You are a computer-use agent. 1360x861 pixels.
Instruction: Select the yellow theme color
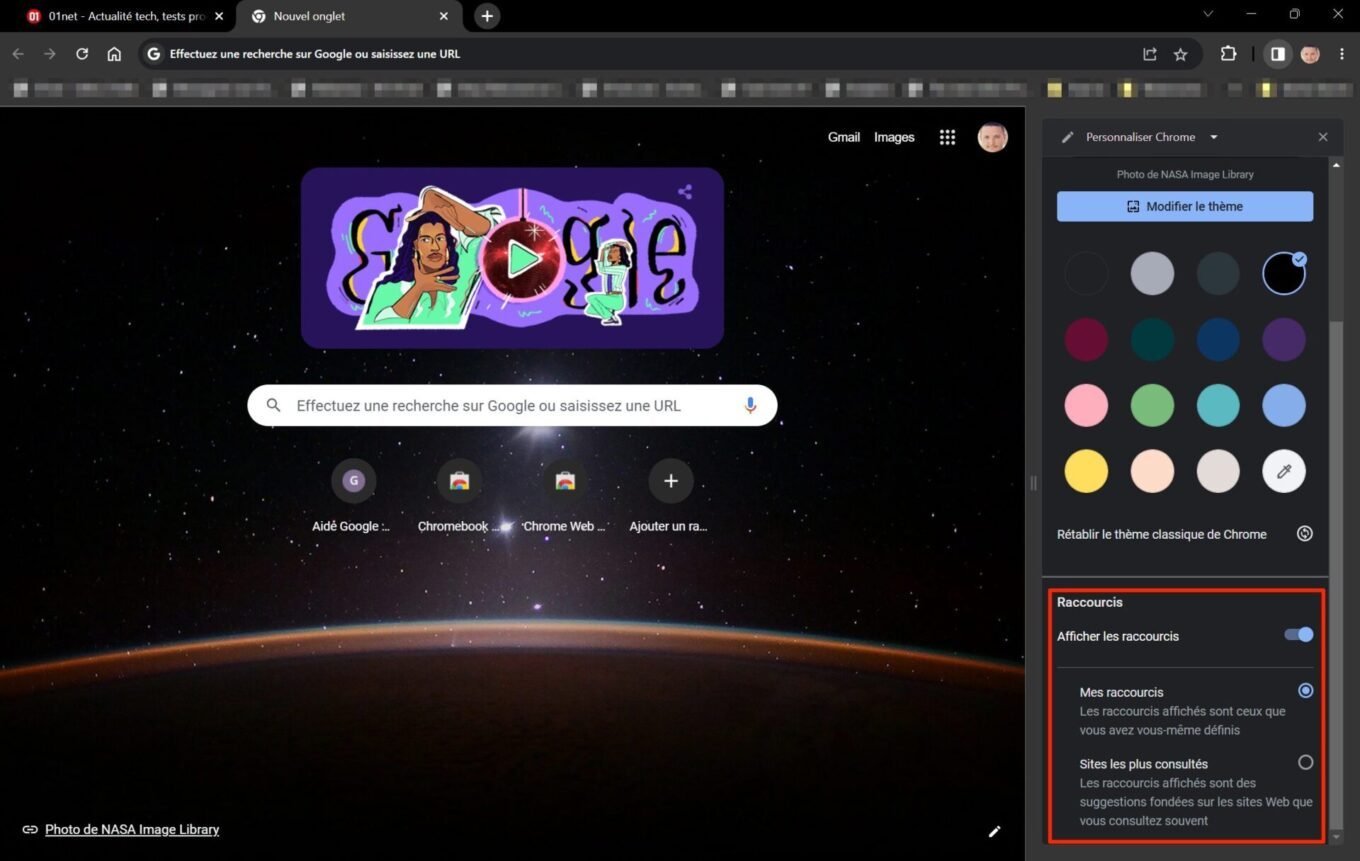coord(1086,471)
